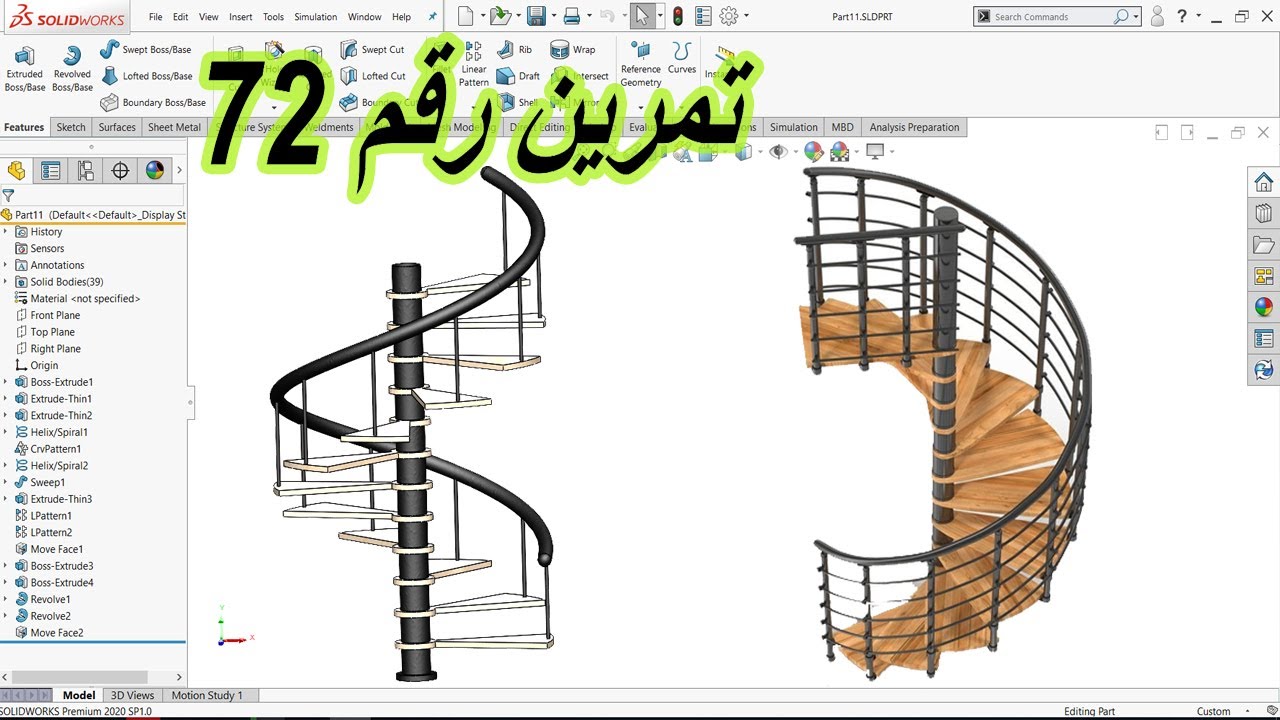Select the Wrap tool
The width and height of the screenshot is (1280, 720).
pos(573,49)
